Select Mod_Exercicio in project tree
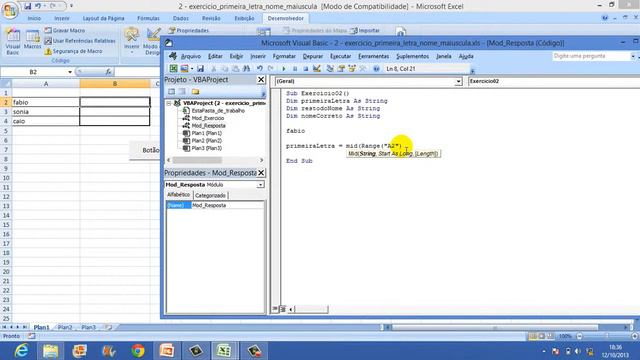Screen dimensions: 640x360 click(x=208, y=118)
